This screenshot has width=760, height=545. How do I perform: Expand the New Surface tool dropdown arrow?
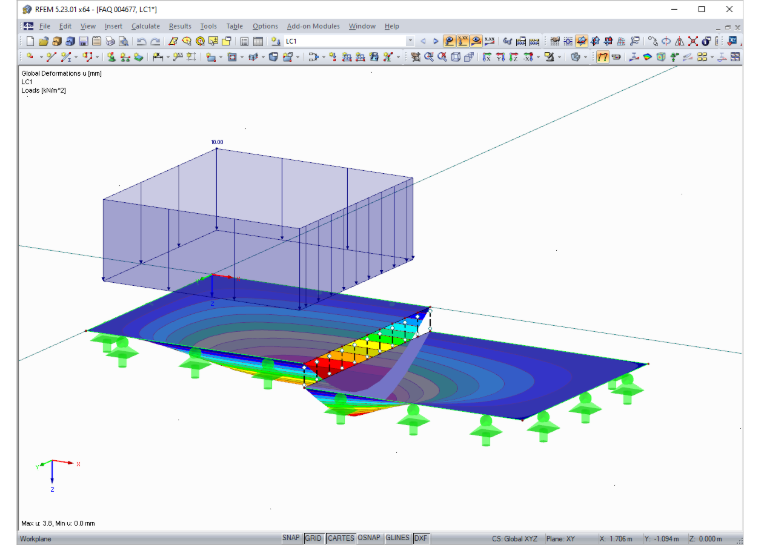click(x=221, y=57)
